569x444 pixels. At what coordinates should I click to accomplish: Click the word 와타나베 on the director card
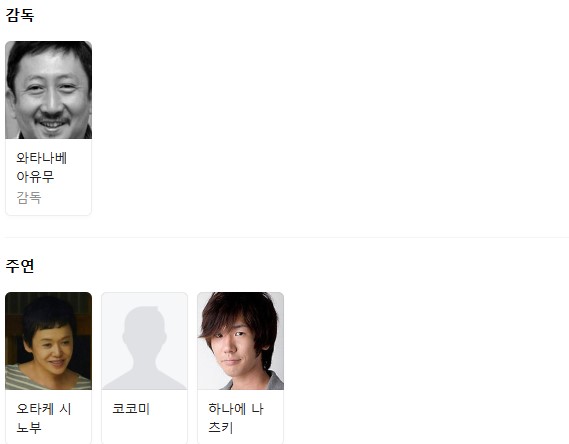tap(42, 158)
